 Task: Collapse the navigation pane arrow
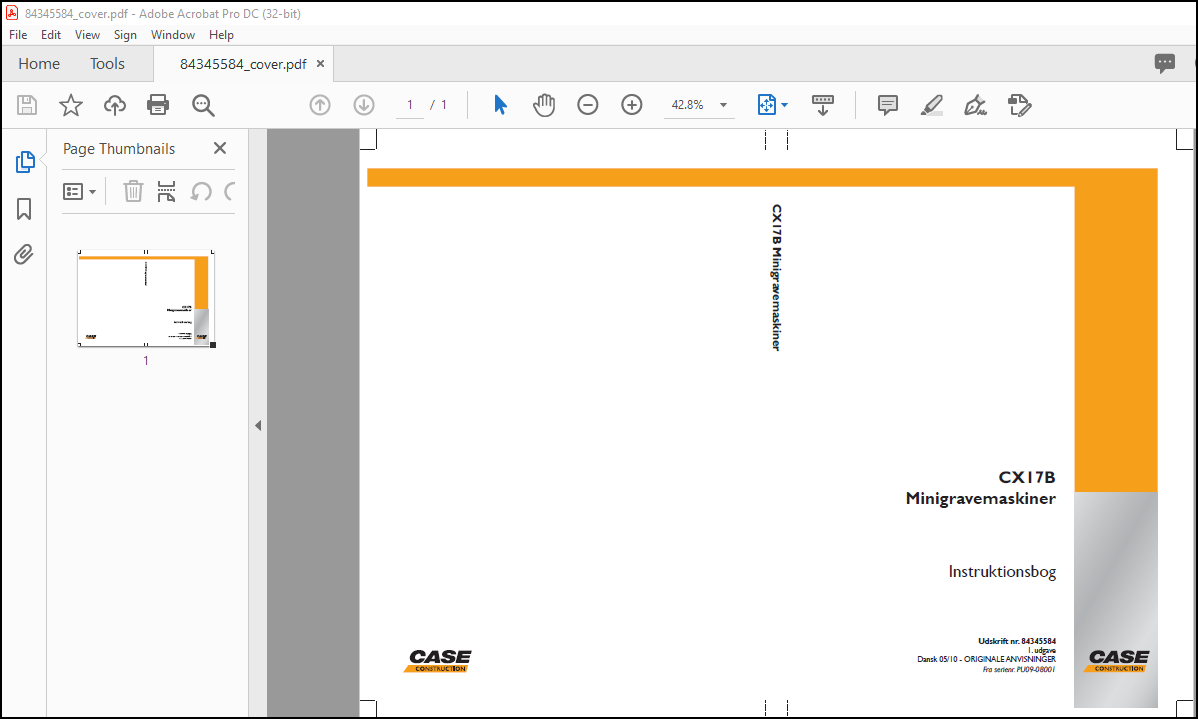[258, 425]
